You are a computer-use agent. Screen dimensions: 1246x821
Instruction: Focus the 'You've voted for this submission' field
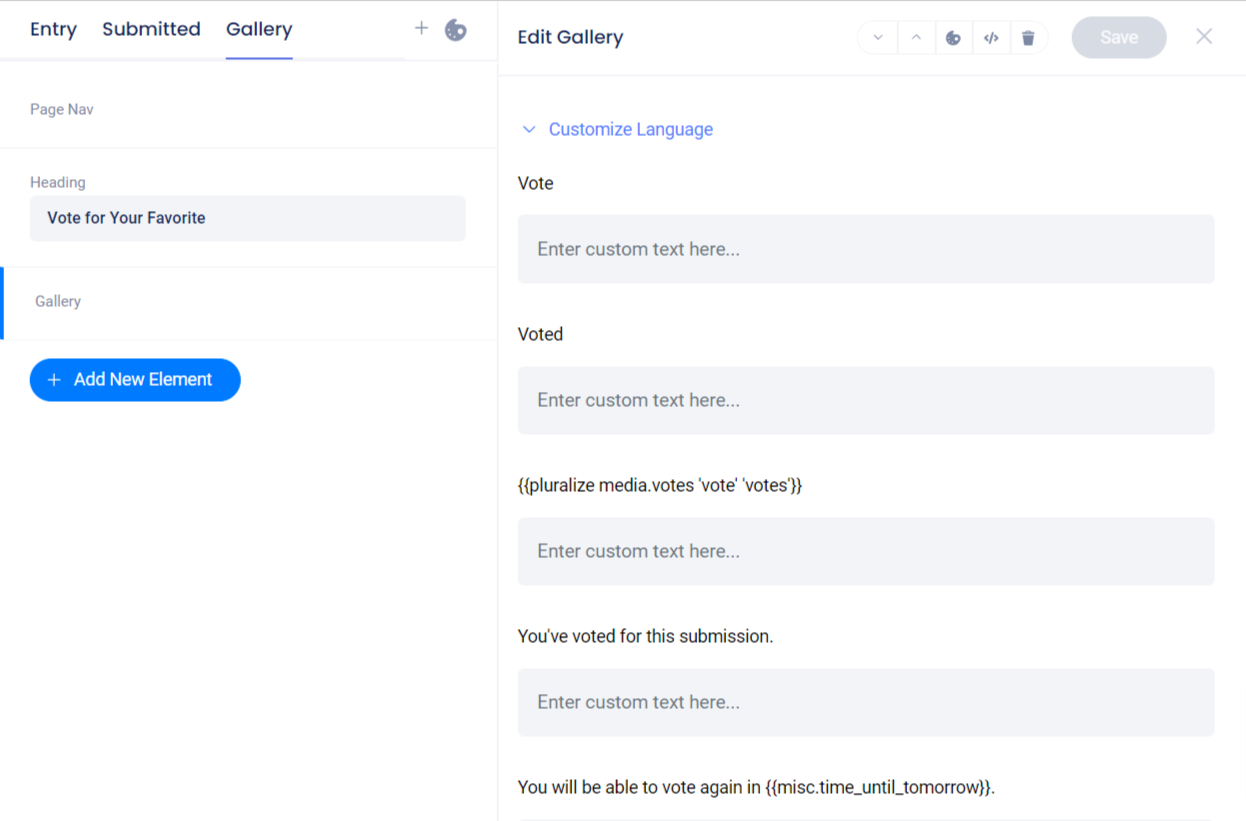pyautogui.click(x=865, y=702)
